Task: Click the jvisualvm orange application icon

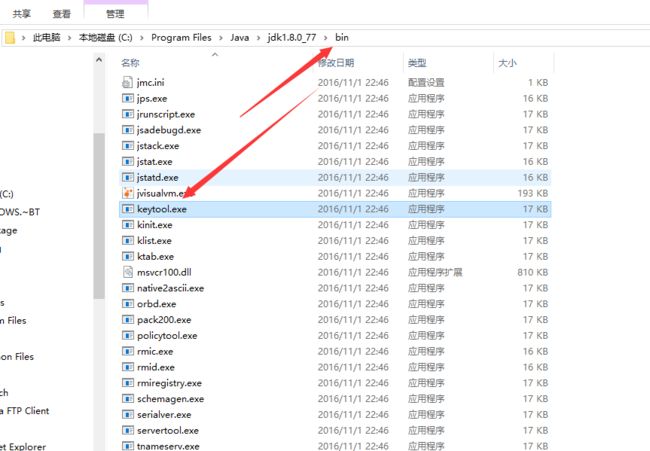Action: 127,193
